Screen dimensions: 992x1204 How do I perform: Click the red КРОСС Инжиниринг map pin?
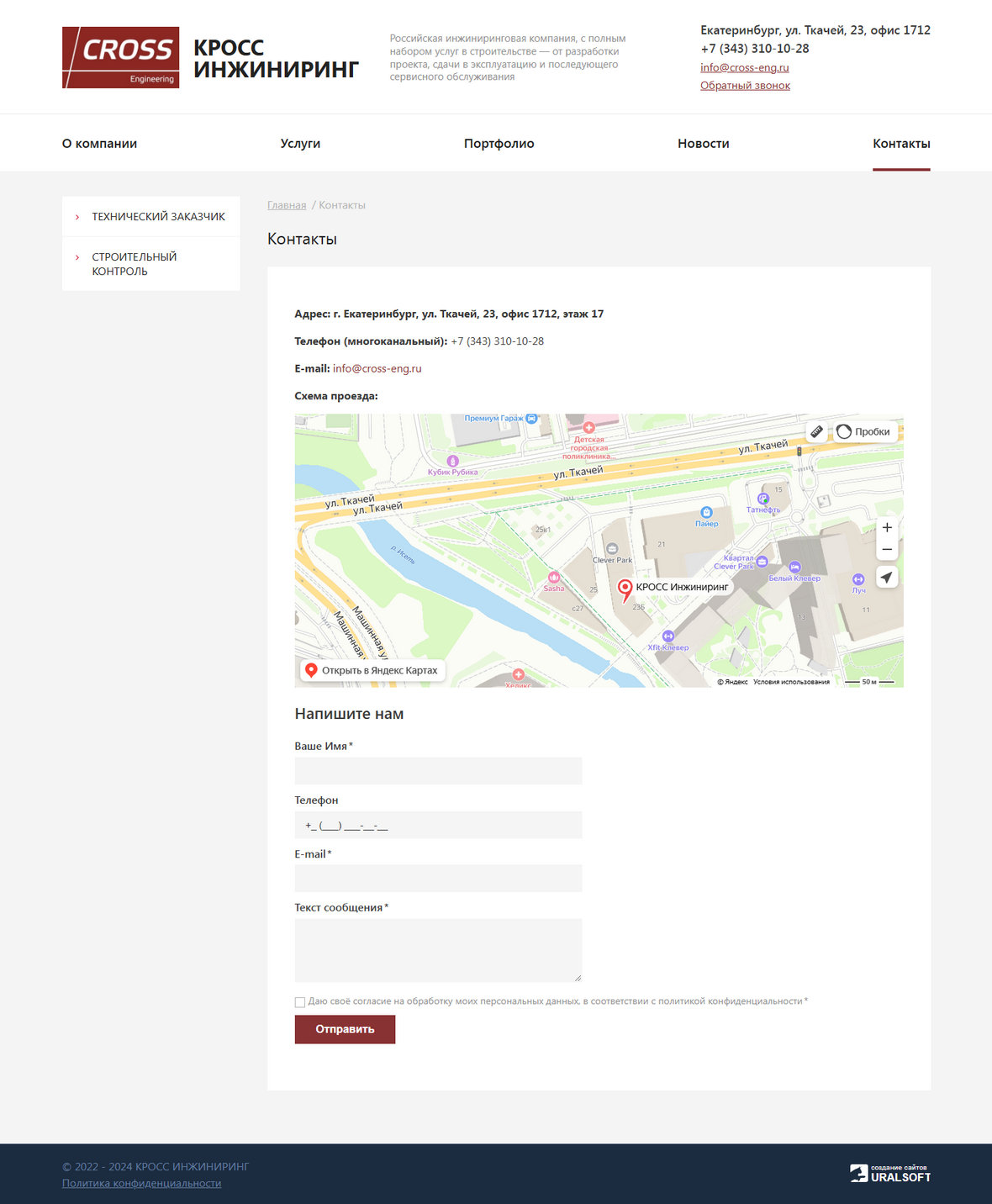point(625,589)
